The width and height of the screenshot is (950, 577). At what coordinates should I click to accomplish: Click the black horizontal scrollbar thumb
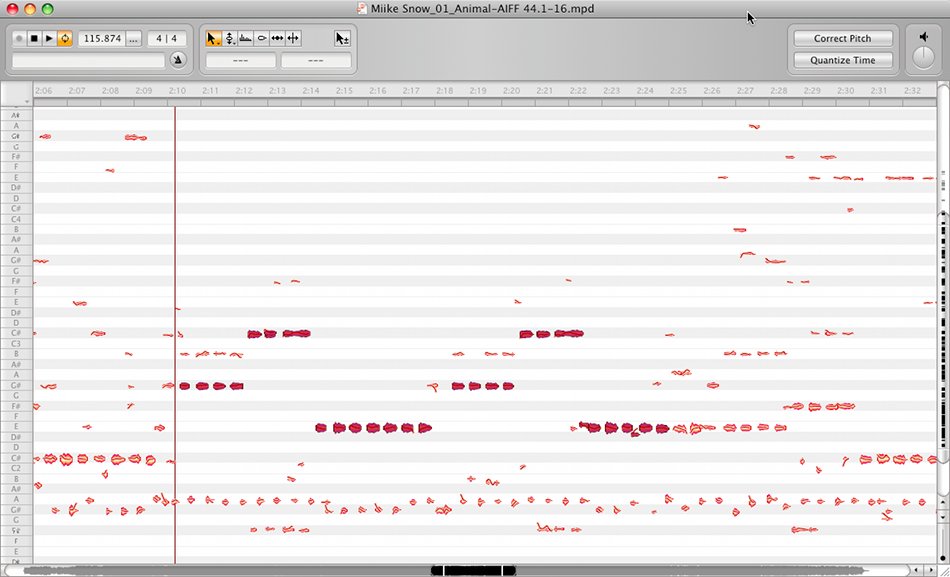pyautogui.click(x=473, y=570)
